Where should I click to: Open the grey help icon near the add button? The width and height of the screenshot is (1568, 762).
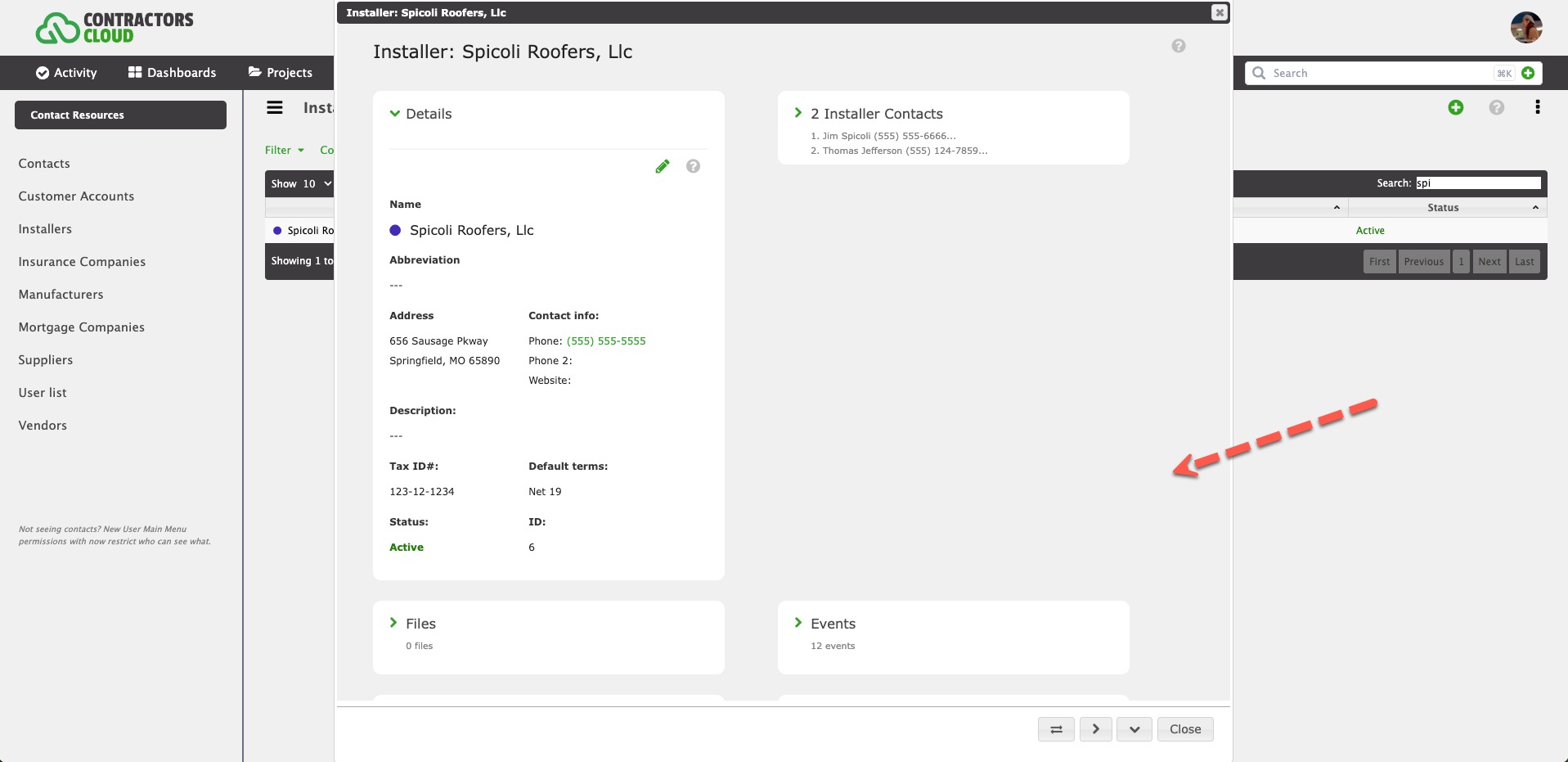pyautogui.click(x=1497, y=107)
